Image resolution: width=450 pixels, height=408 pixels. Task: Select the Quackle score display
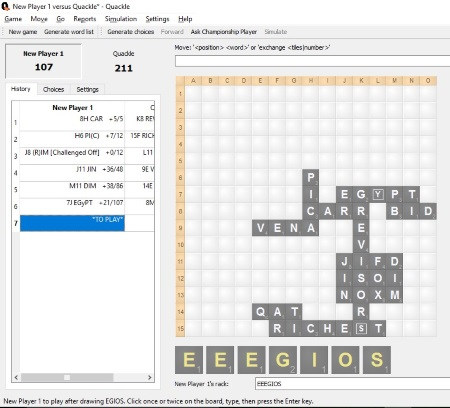coord(123,62)
